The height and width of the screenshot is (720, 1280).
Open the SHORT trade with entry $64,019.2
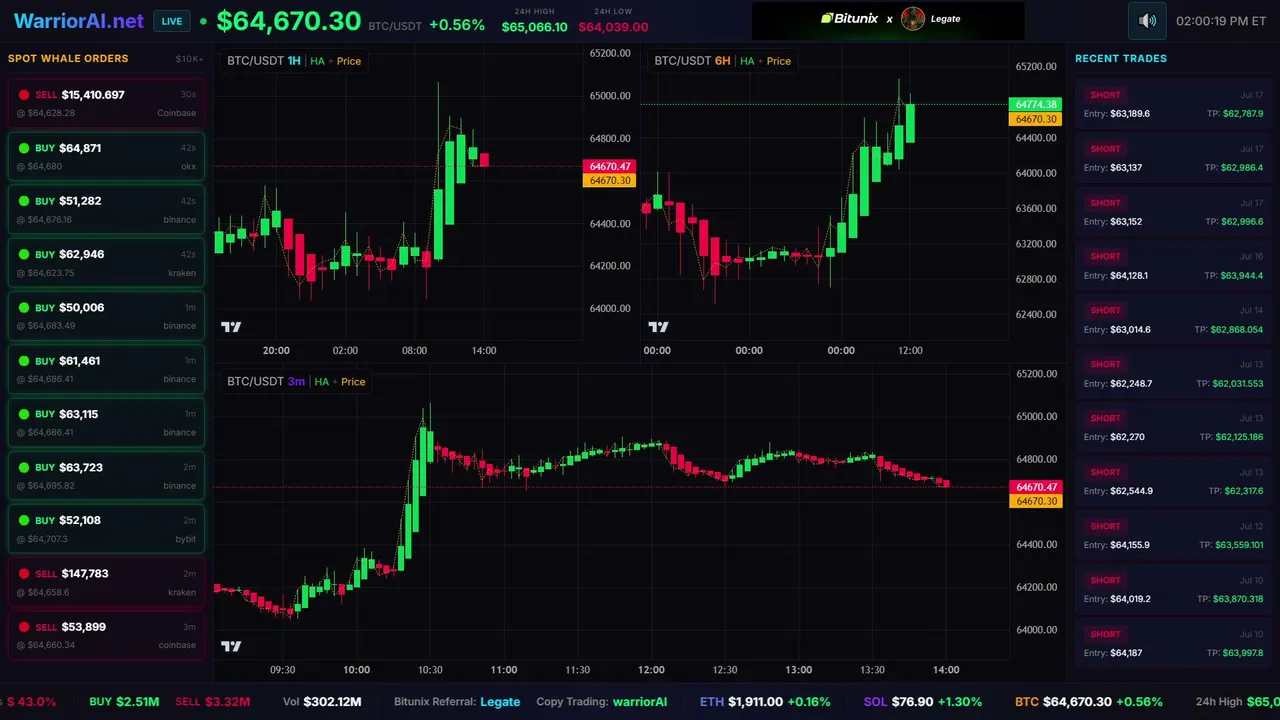pyautogui.click(x=1173, y=590)
